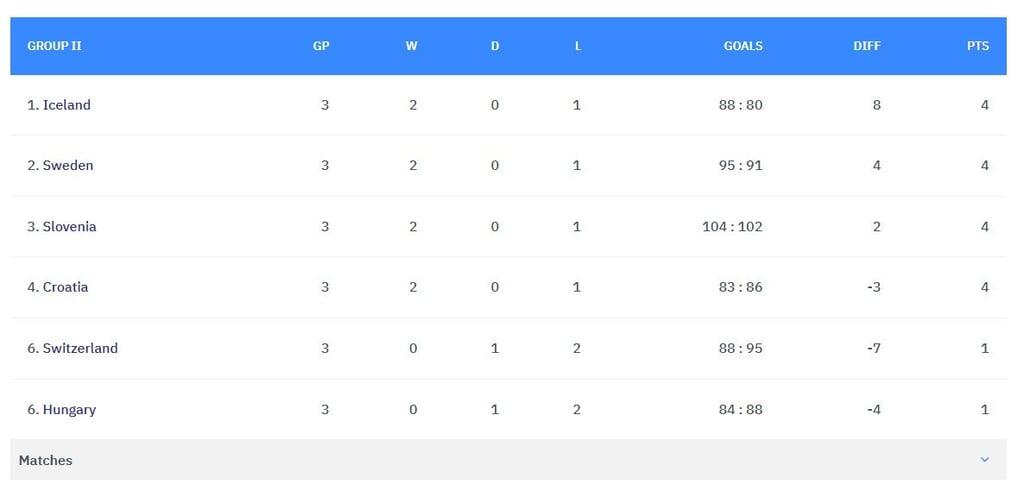Click the L column header
Viewport: 1024px width, 497px height.
tap(578, 46)
